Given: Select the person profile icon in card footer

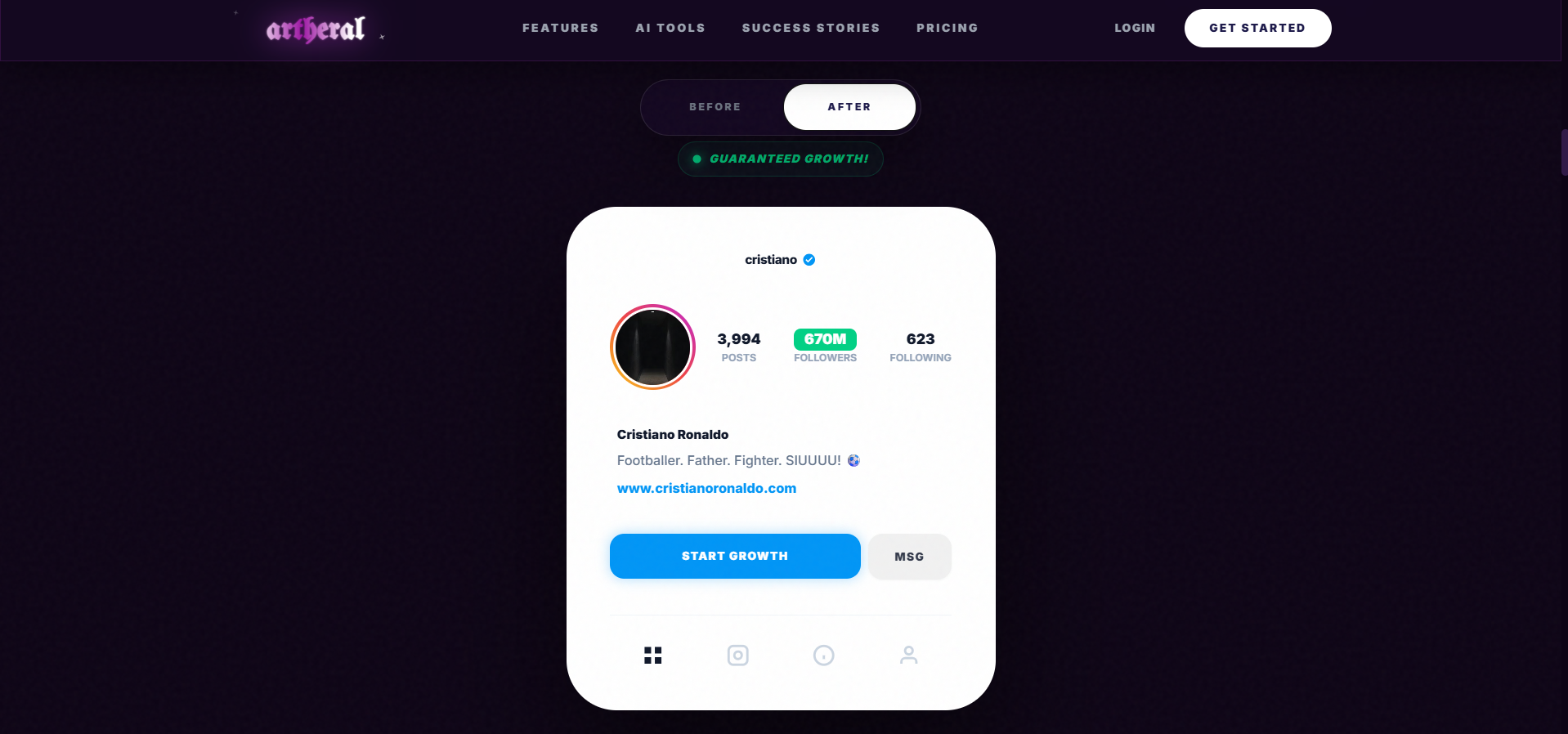Looking at the screenshot, I should click(x=909, y=656).
